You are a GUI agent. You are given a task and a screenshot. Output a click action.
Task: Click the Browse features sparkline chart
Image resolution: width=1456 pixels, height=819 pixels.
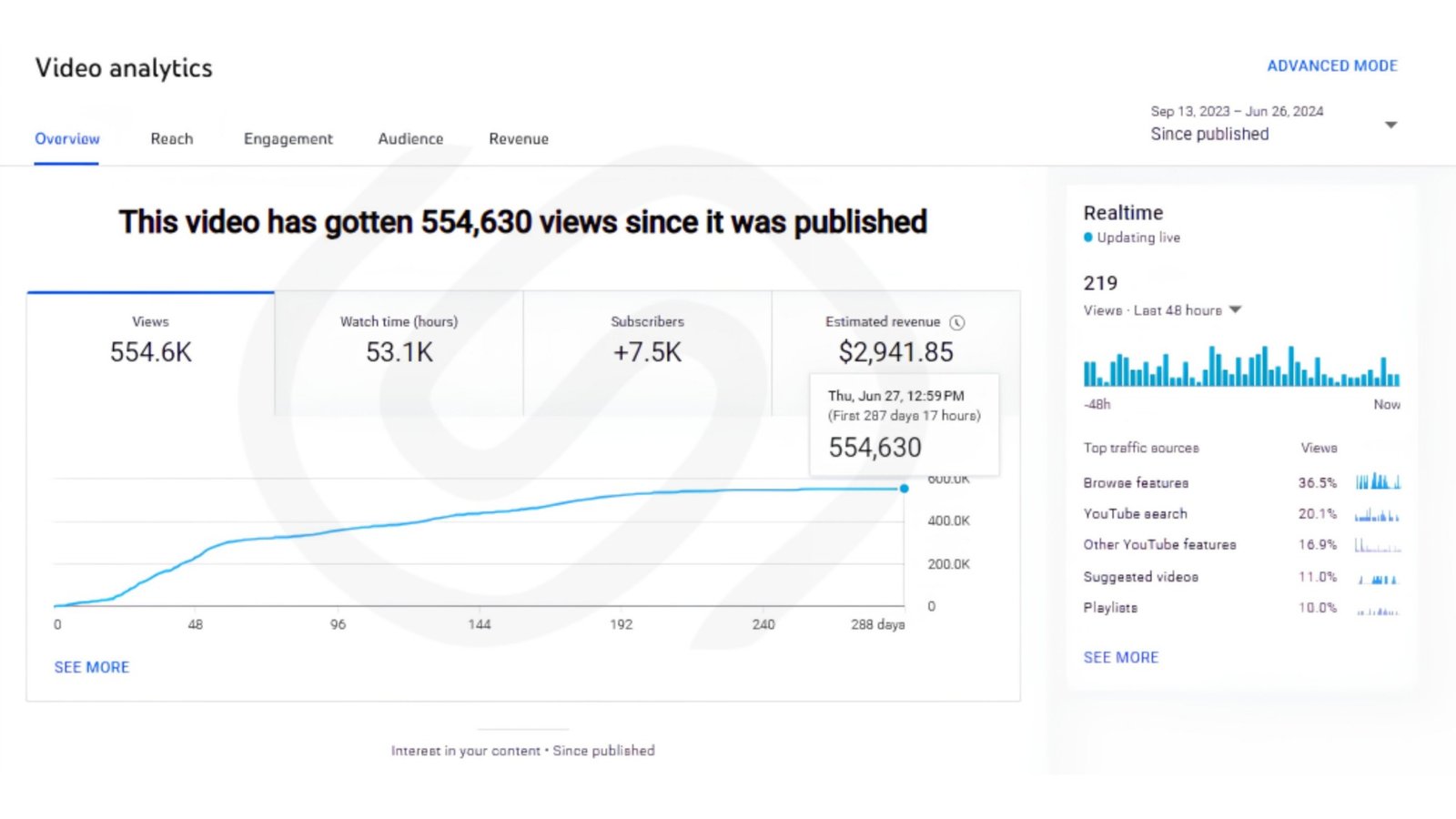(1378, 481)
